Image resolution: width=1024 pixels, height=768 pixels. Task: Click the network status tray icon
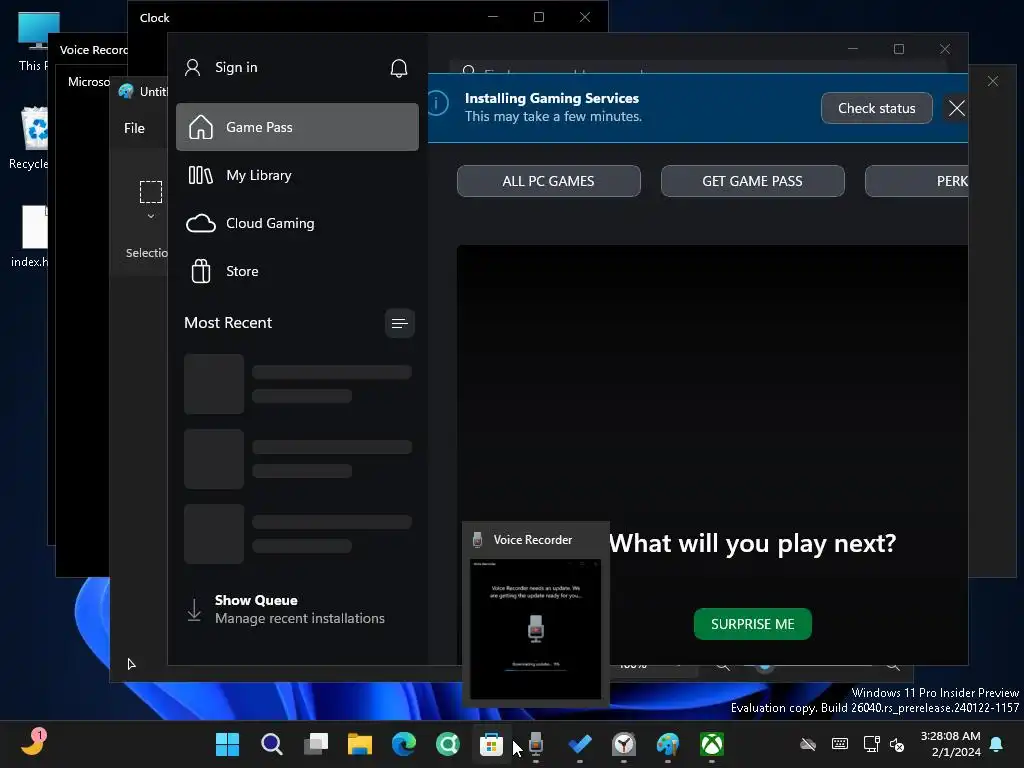[871, 744]
